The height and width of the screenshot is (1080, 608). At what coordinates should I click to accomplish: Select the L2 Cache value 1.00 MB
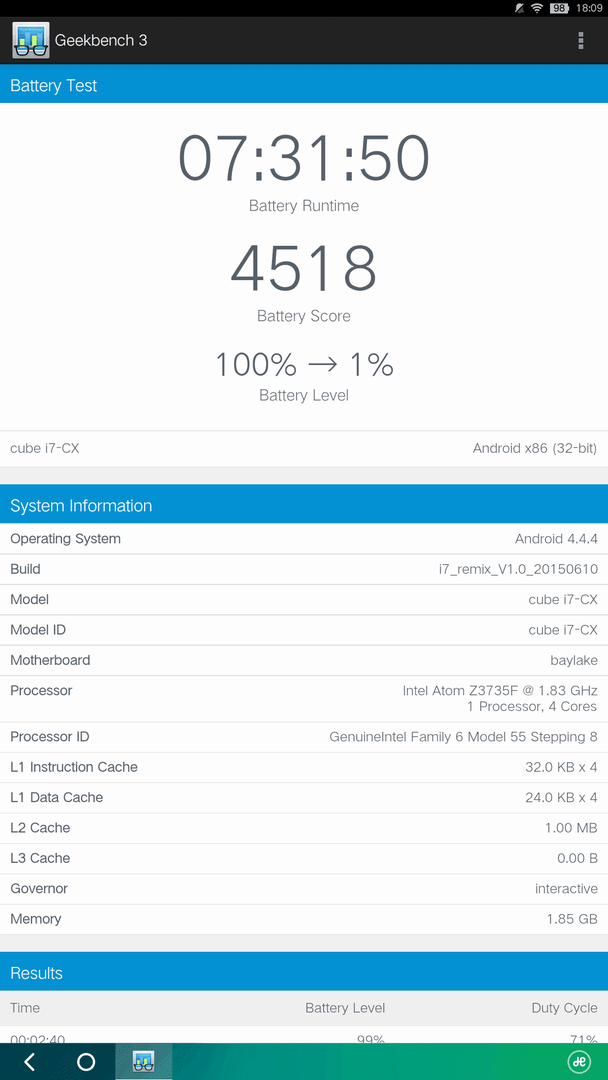pyautogui.click(x=572, y=827)
